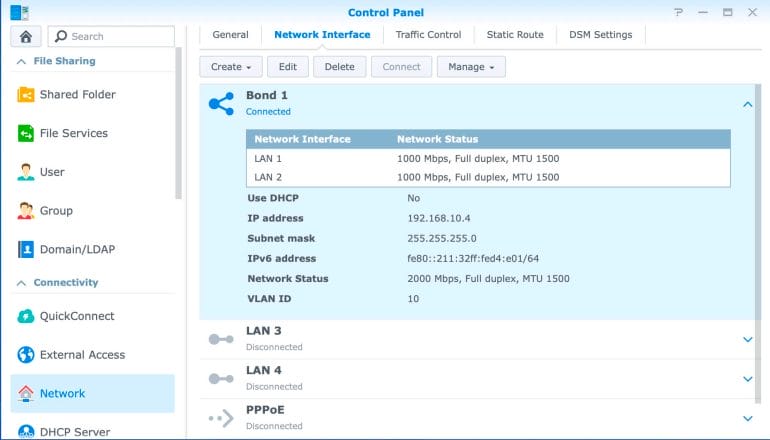This screenshot has height=440, width=770.
Task: Select the LAN 2 table row
Action: pos(488,177)
